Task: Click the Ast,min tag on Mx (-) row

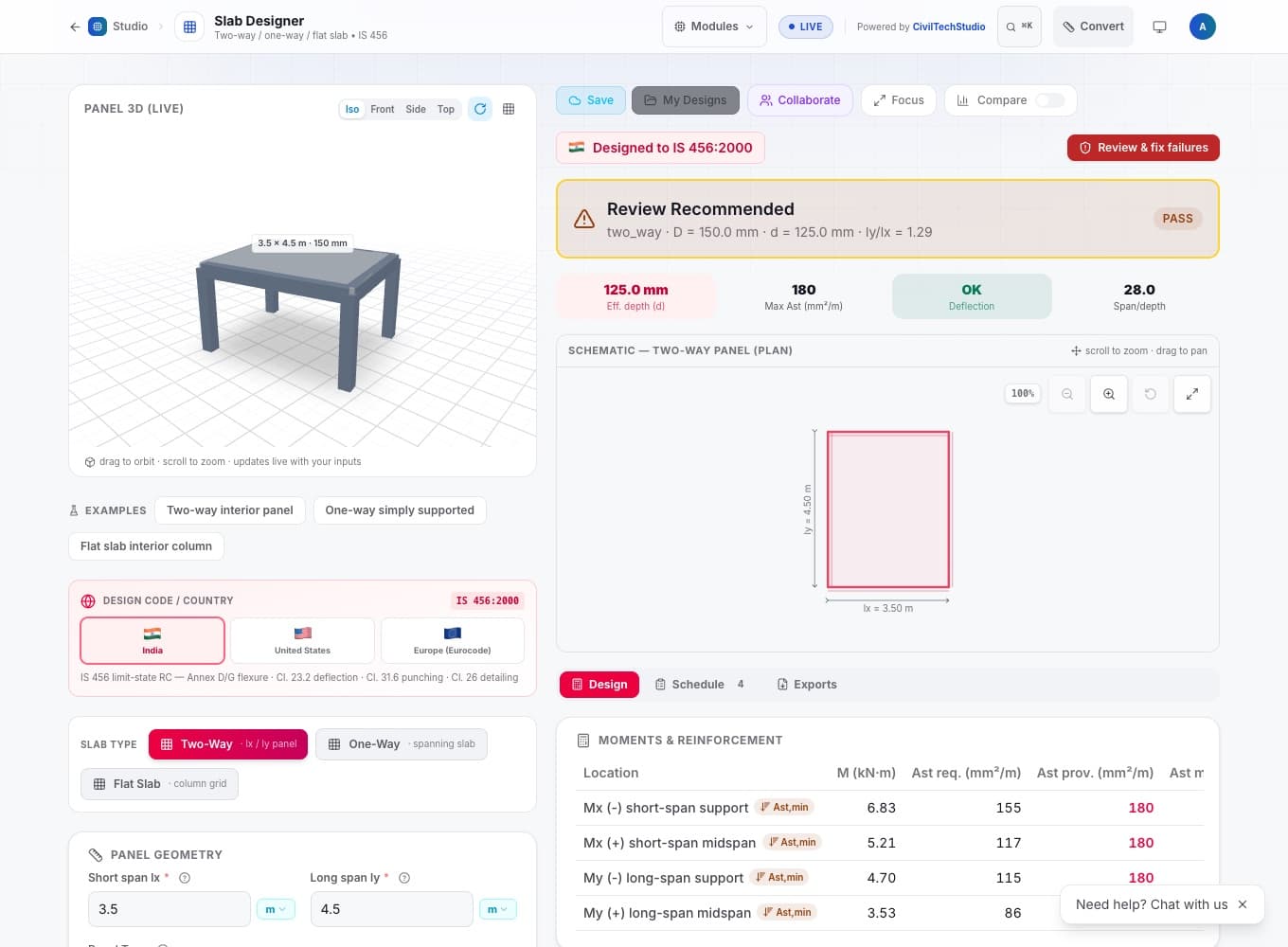Action: coord(784,807)
